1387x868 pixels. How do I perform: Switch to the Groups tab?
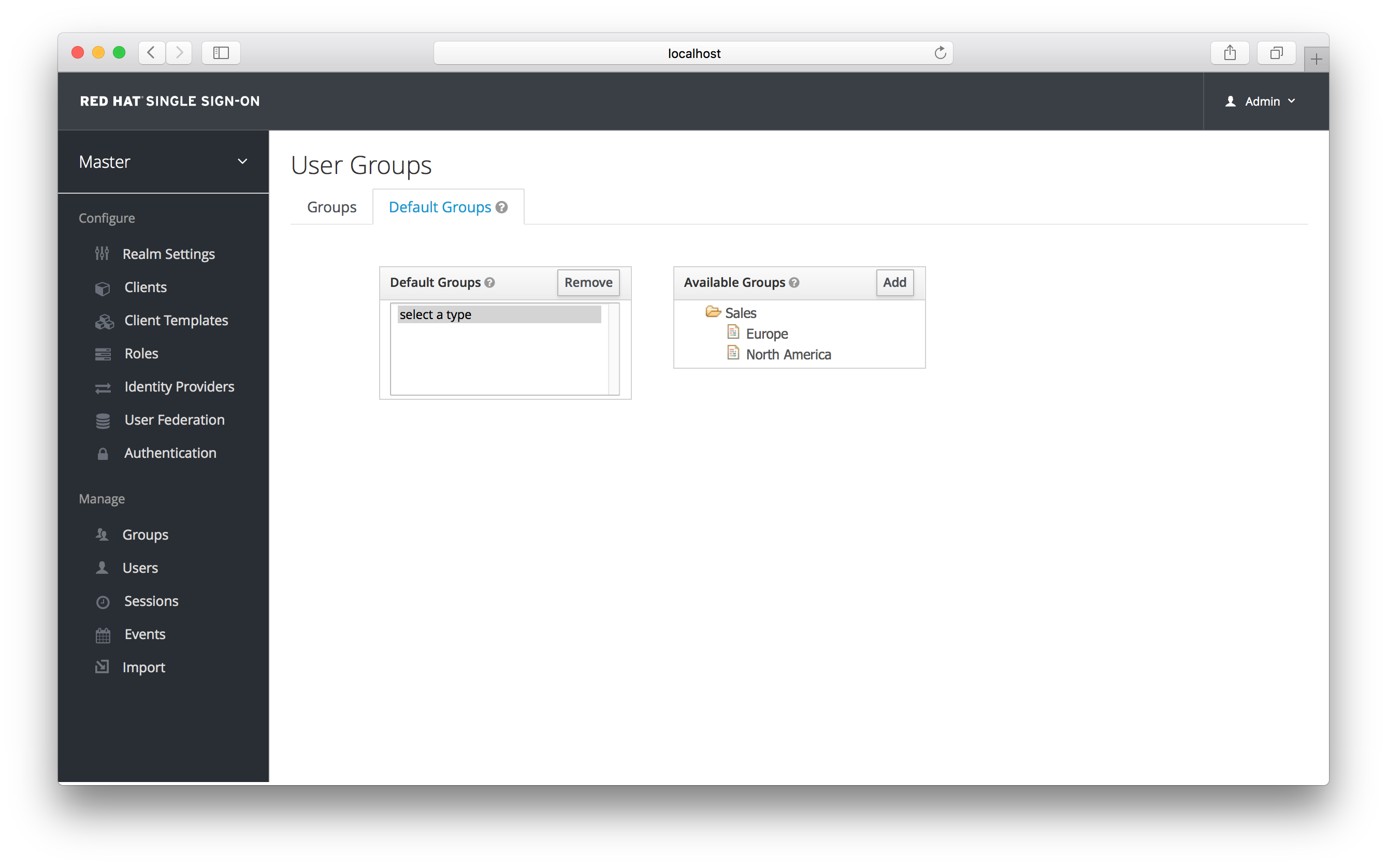click(332, 207)
